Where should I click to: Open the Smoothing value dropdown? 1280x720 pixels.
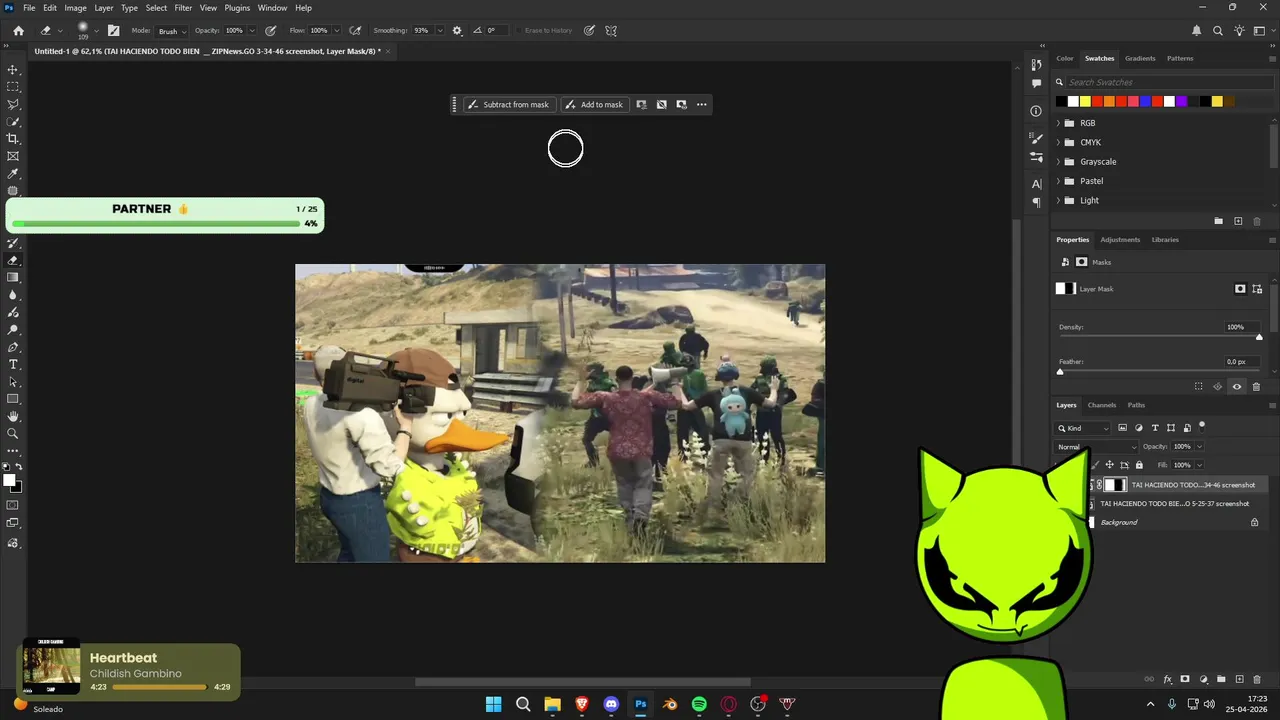439,30
